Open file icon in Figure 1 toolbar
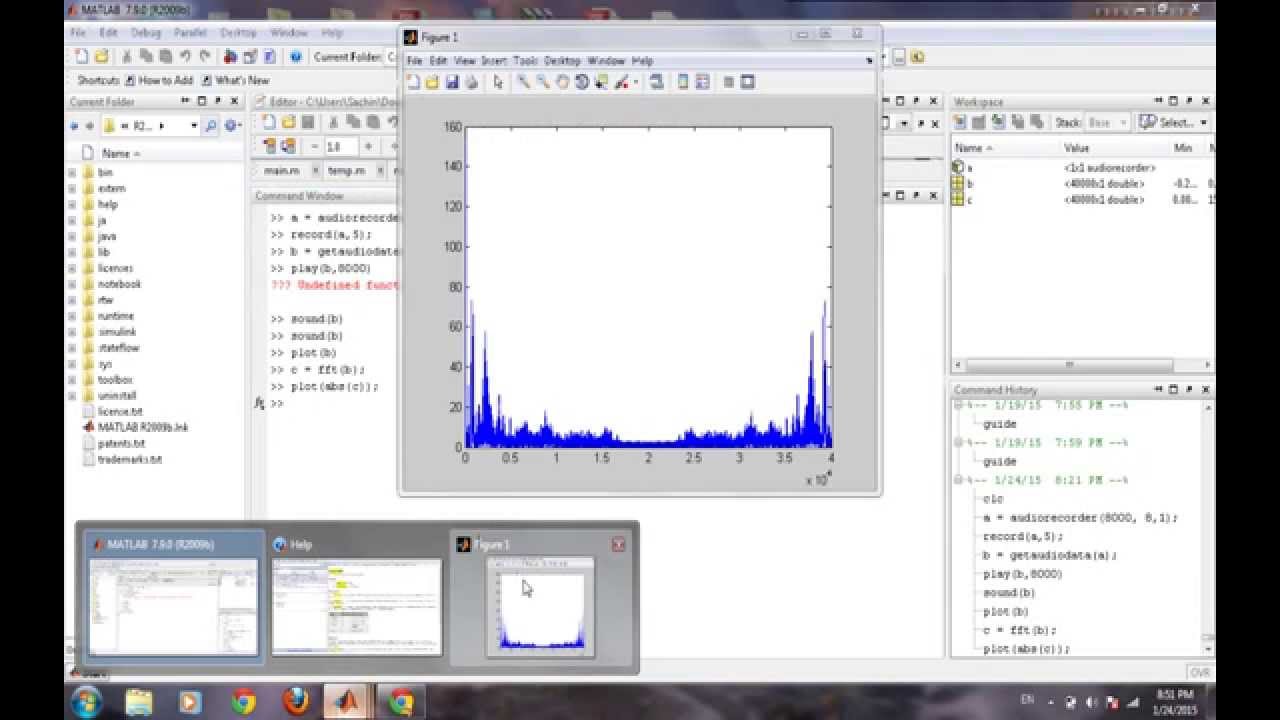The height and width of the screenshot is (720, 1280). coord(432,82)
